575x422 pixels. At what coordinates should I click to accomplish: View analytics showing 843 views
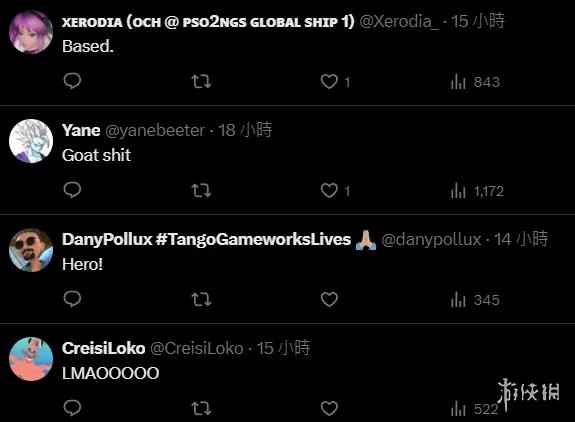475,81
